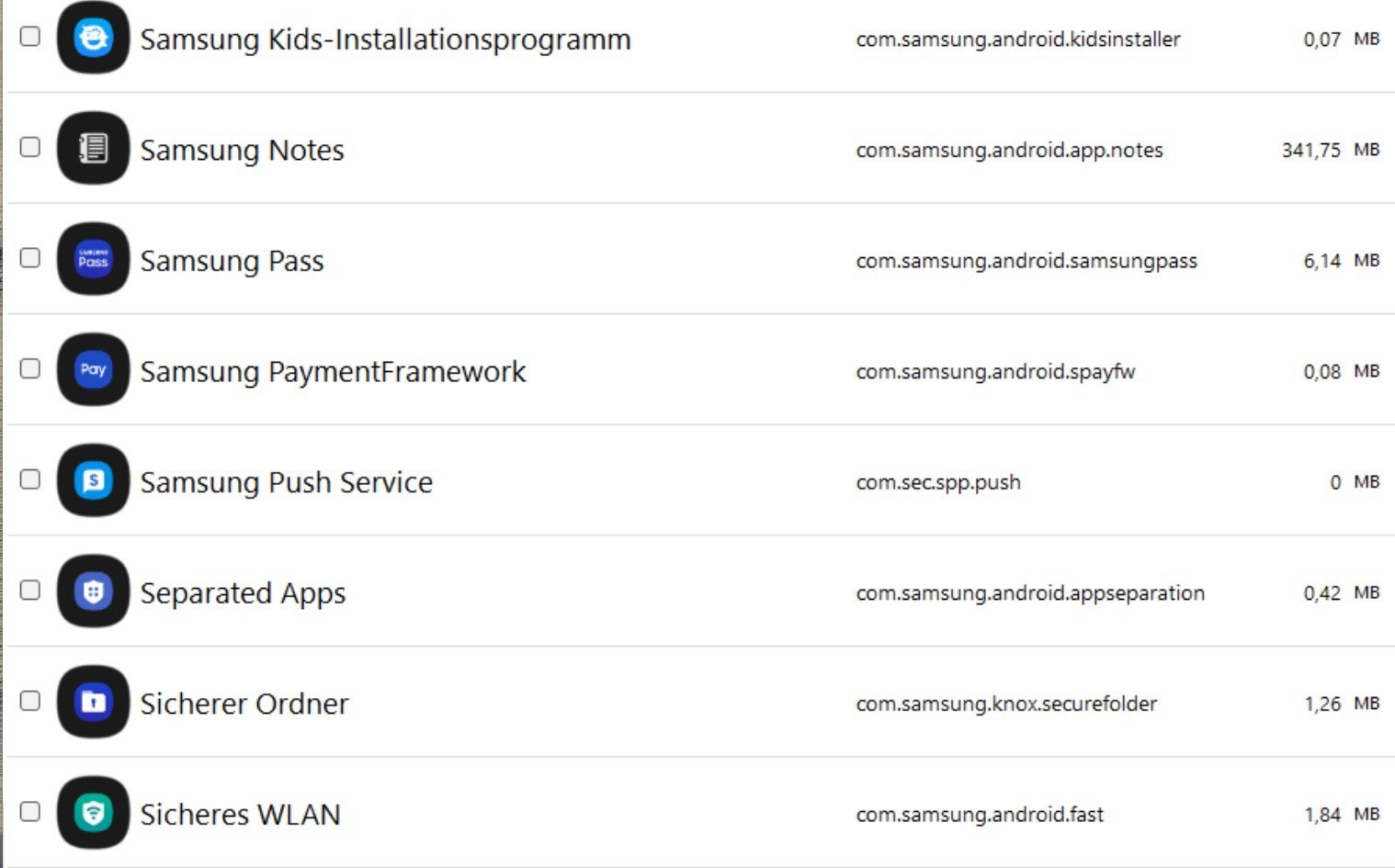
Task: Click package name com.sec.spp.push
Action: click(938, 482)
